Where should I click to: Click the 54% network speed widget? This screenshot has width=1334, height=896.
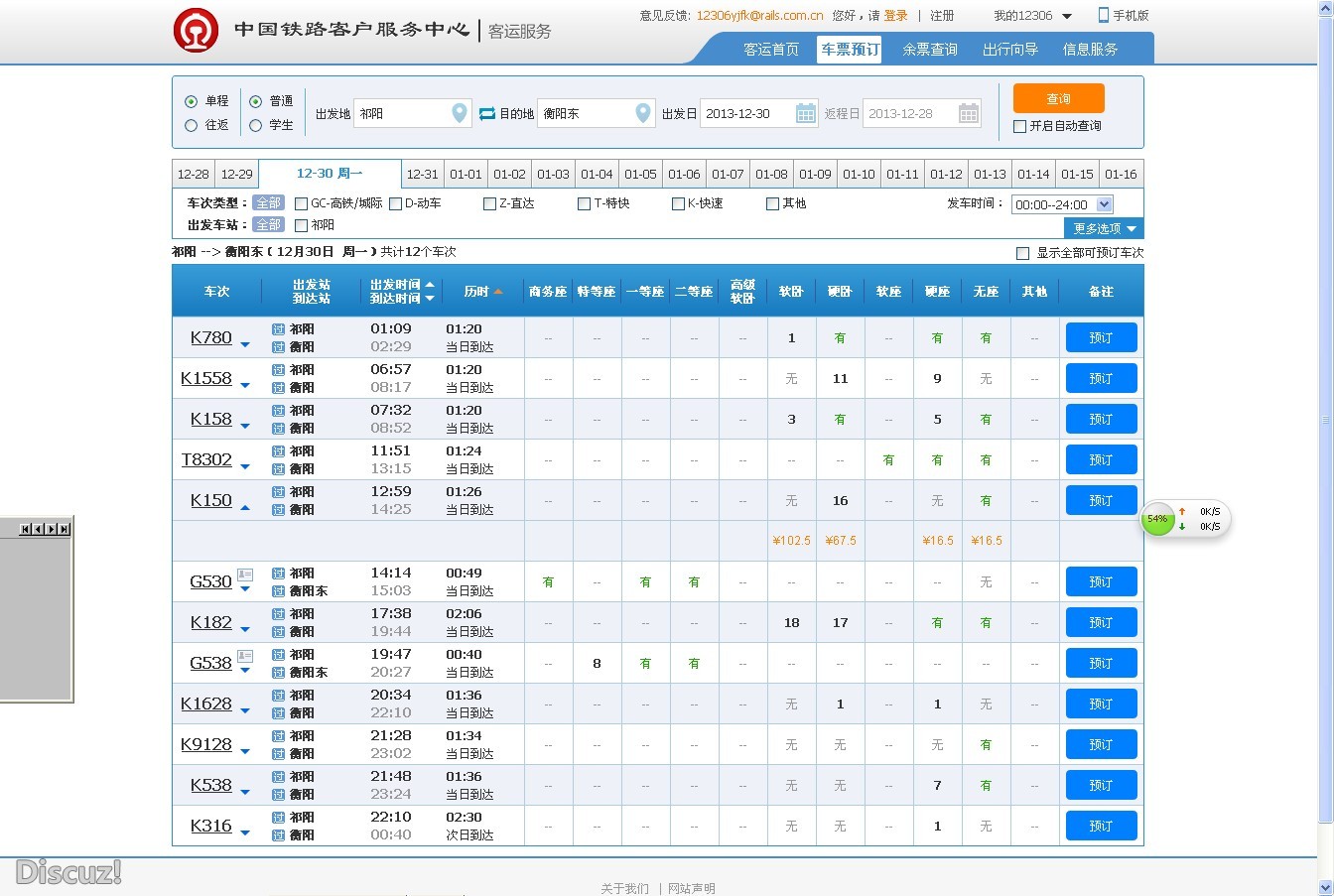[1186, 519]
